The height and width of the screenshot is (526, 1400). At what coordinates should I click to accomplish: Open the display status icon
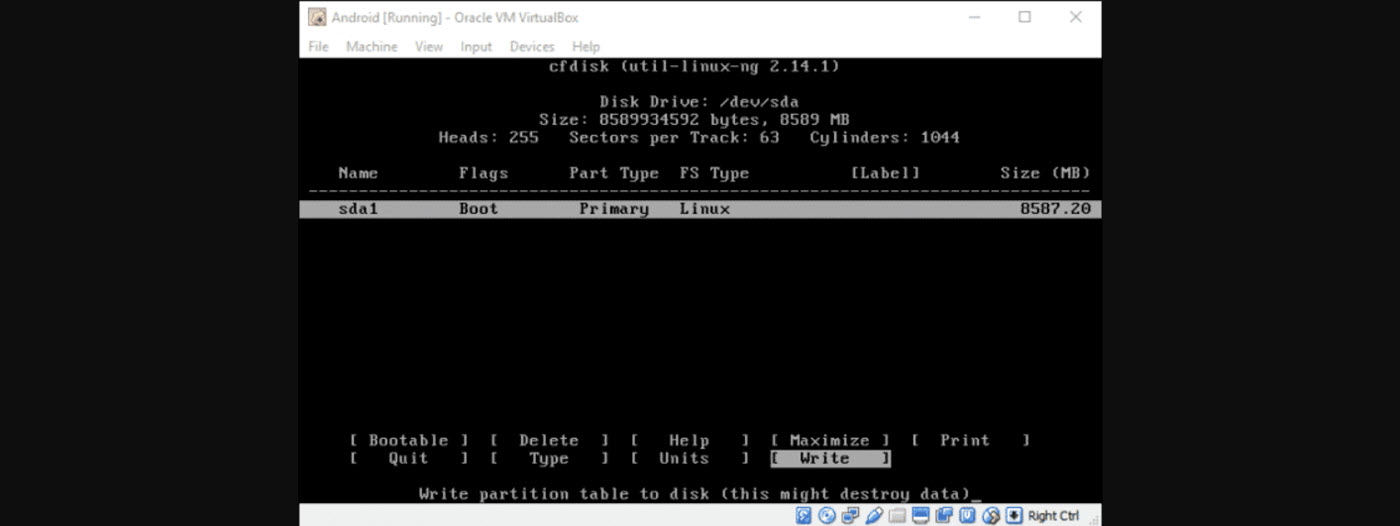coord(921,516)
